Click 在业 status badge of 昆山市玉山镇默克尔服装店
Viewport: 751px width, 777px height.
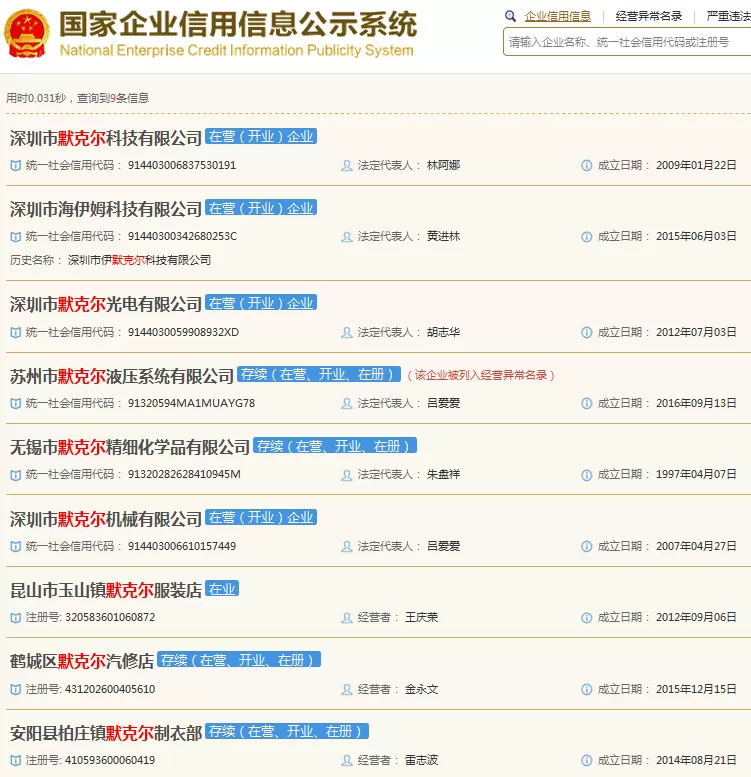coord(222,589)
